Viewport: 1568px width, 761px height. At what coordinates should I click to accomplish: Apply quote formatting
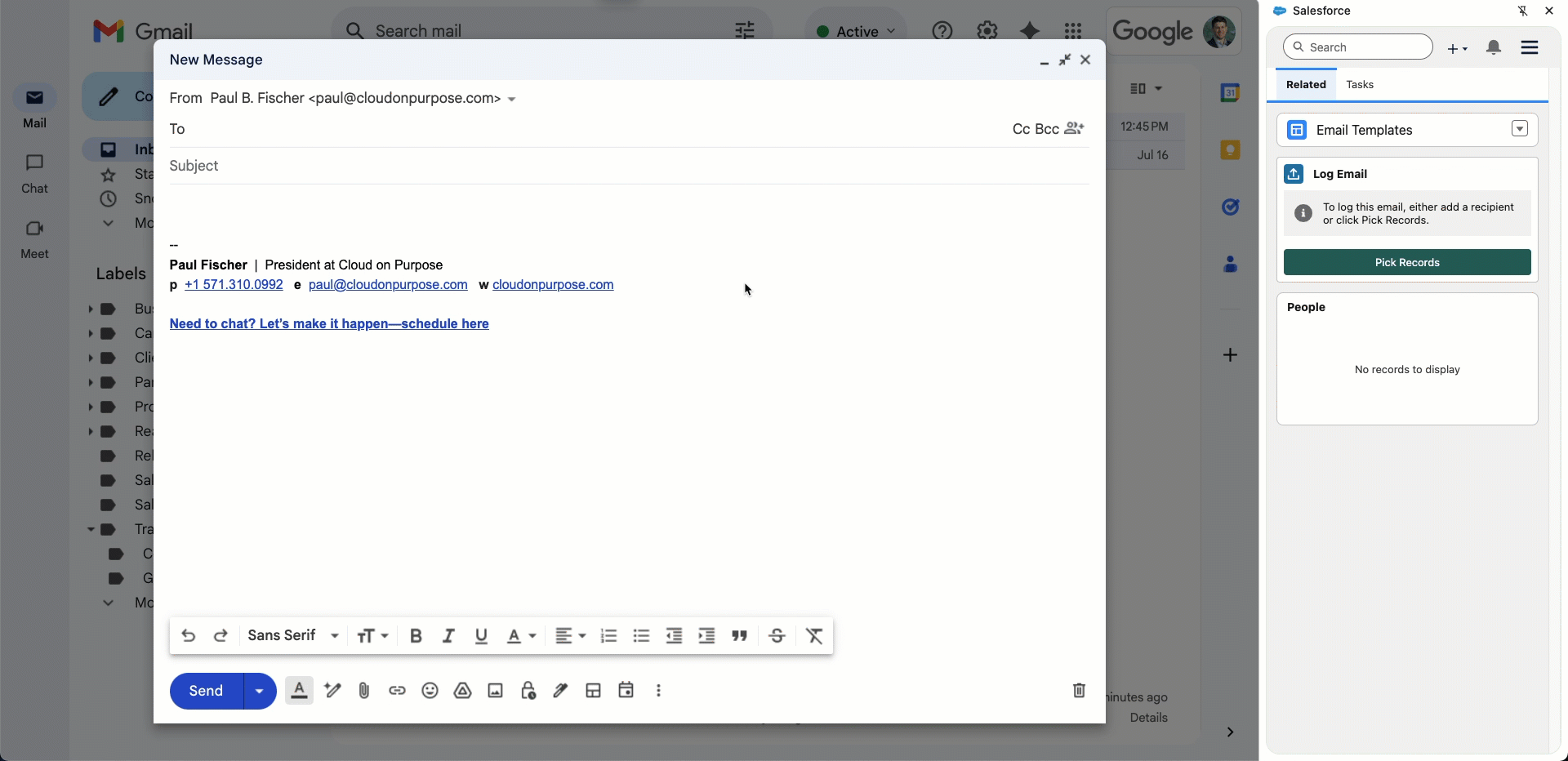click(x=740, y=636)
